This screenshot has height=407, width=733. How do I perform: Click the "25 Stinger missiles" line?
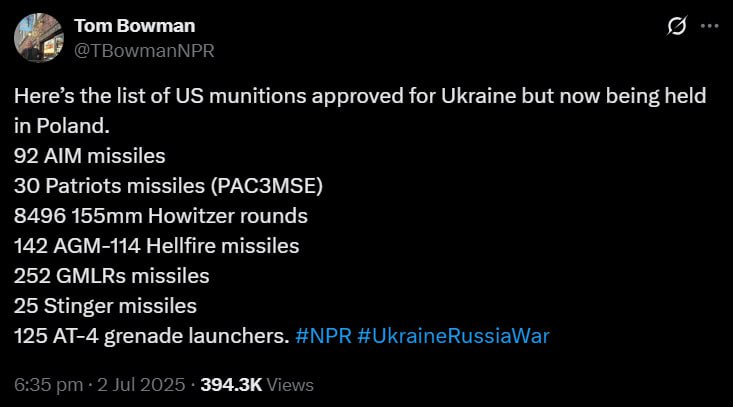105,306
